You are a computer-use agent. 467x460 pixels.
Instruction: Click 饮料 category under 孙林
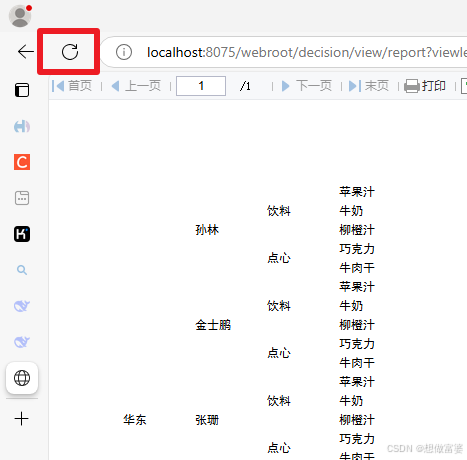279,211
